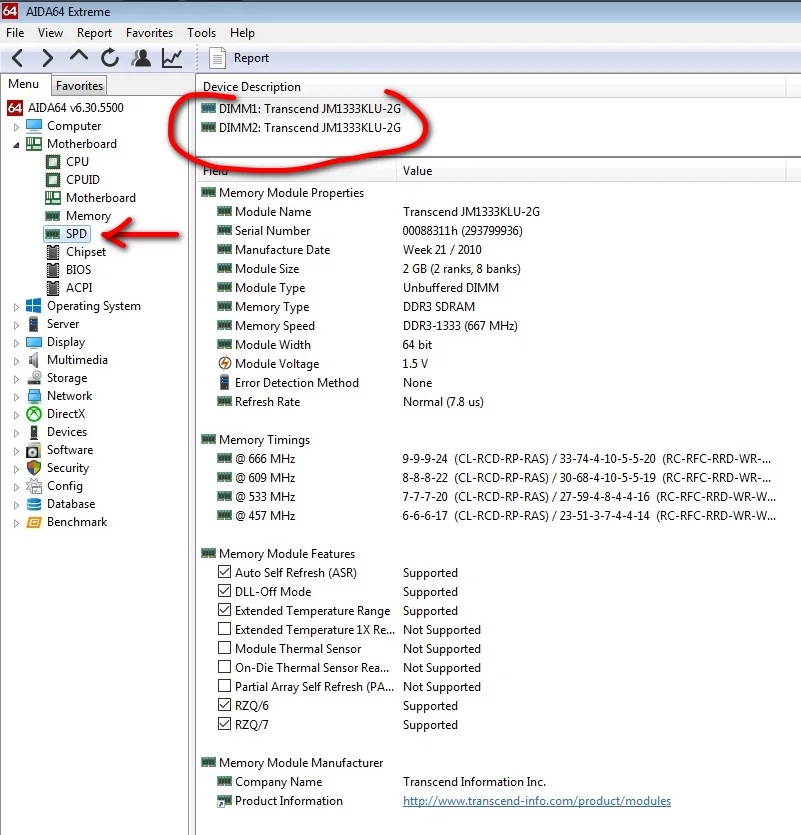Switch to the Favorites panel tab

(x=79, y=86)
